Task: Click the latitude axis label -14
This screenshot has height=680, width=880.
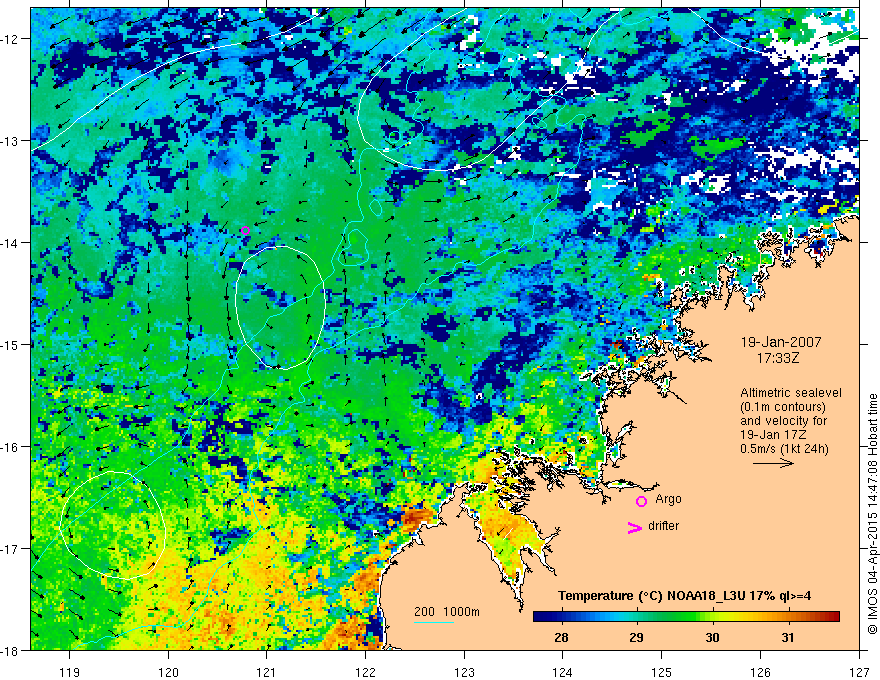Action: (11, 242)
